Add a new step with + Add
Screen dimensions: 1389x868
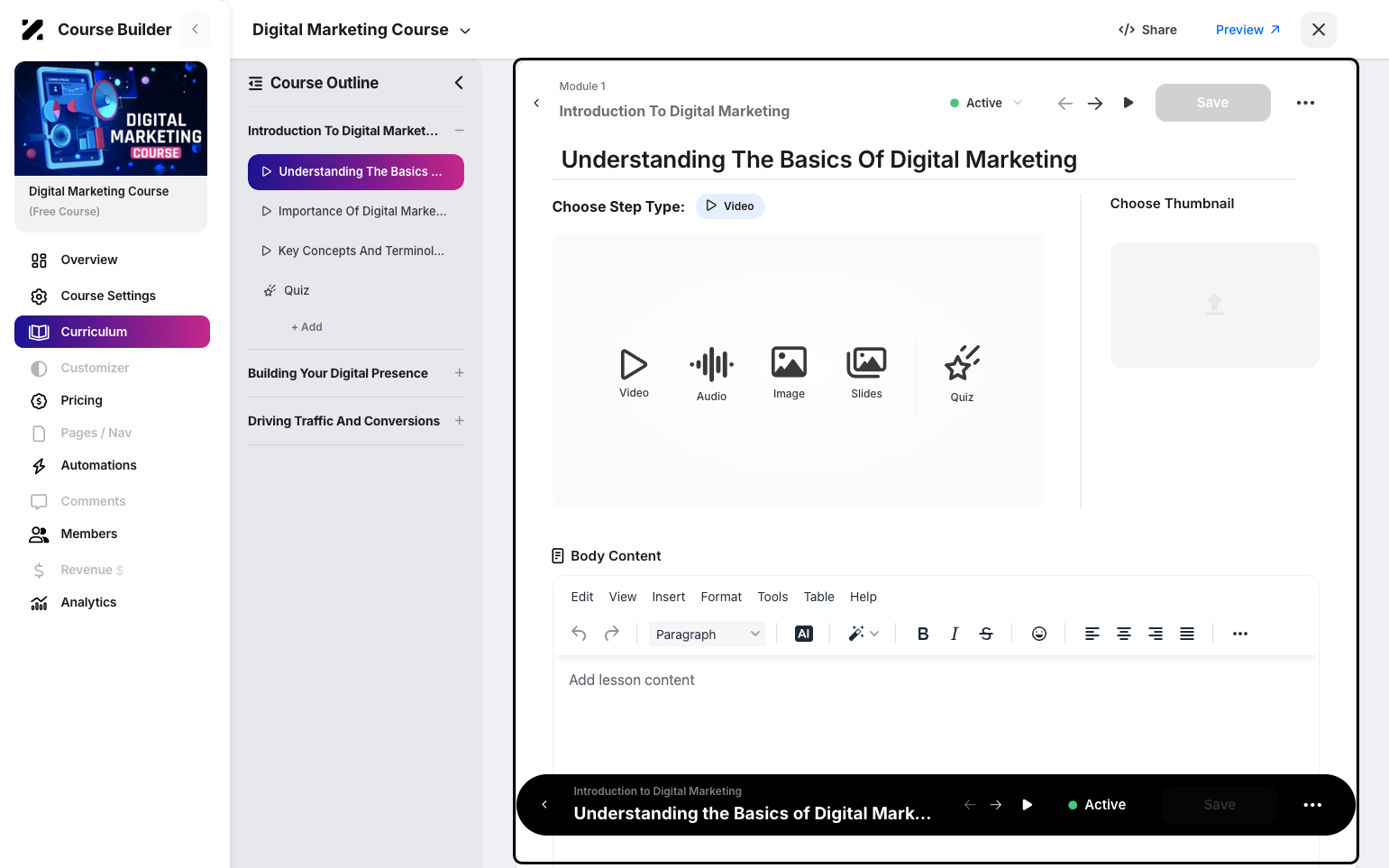click(306, 327)
